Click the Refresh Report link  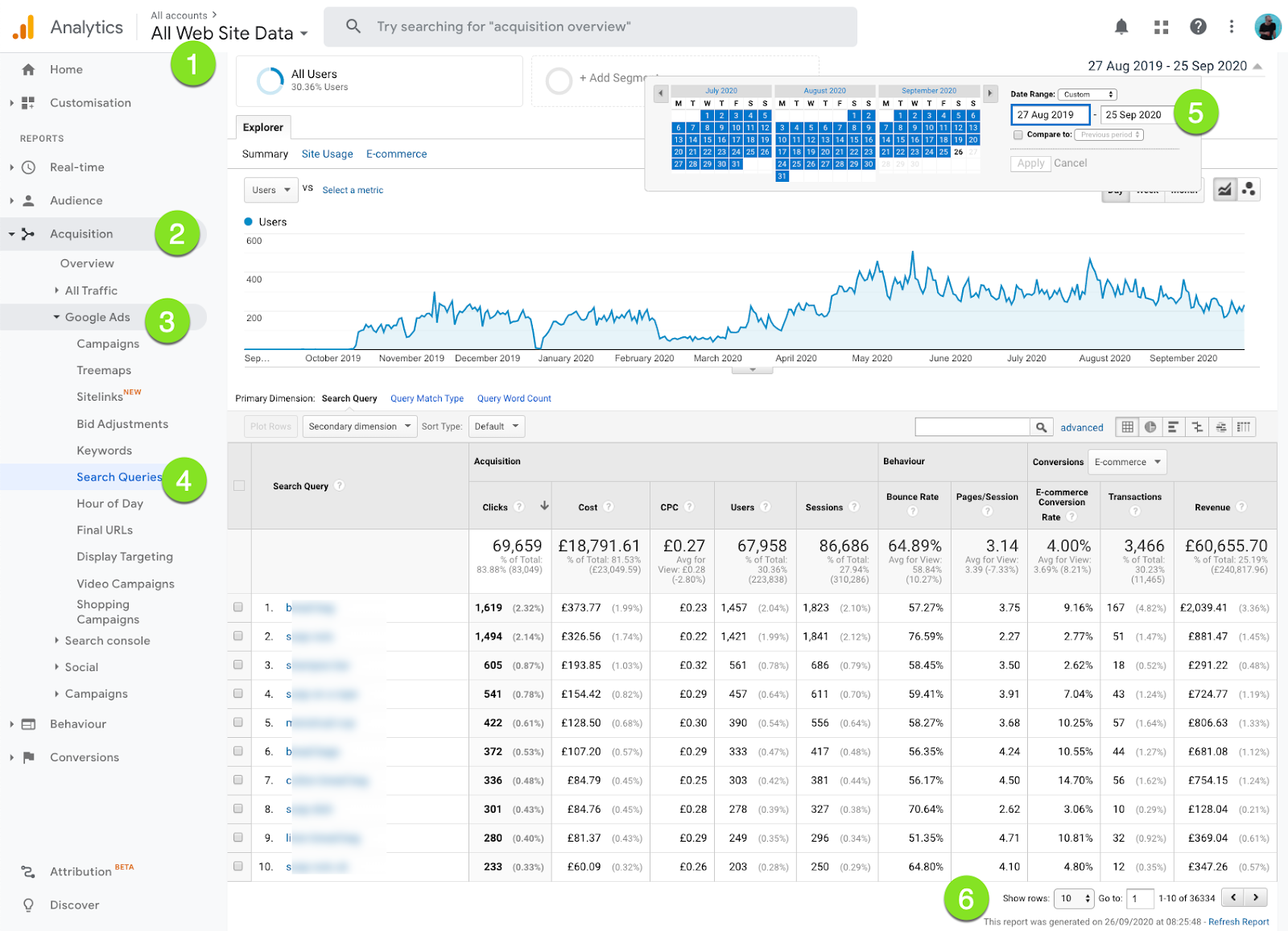point(1238,922)
